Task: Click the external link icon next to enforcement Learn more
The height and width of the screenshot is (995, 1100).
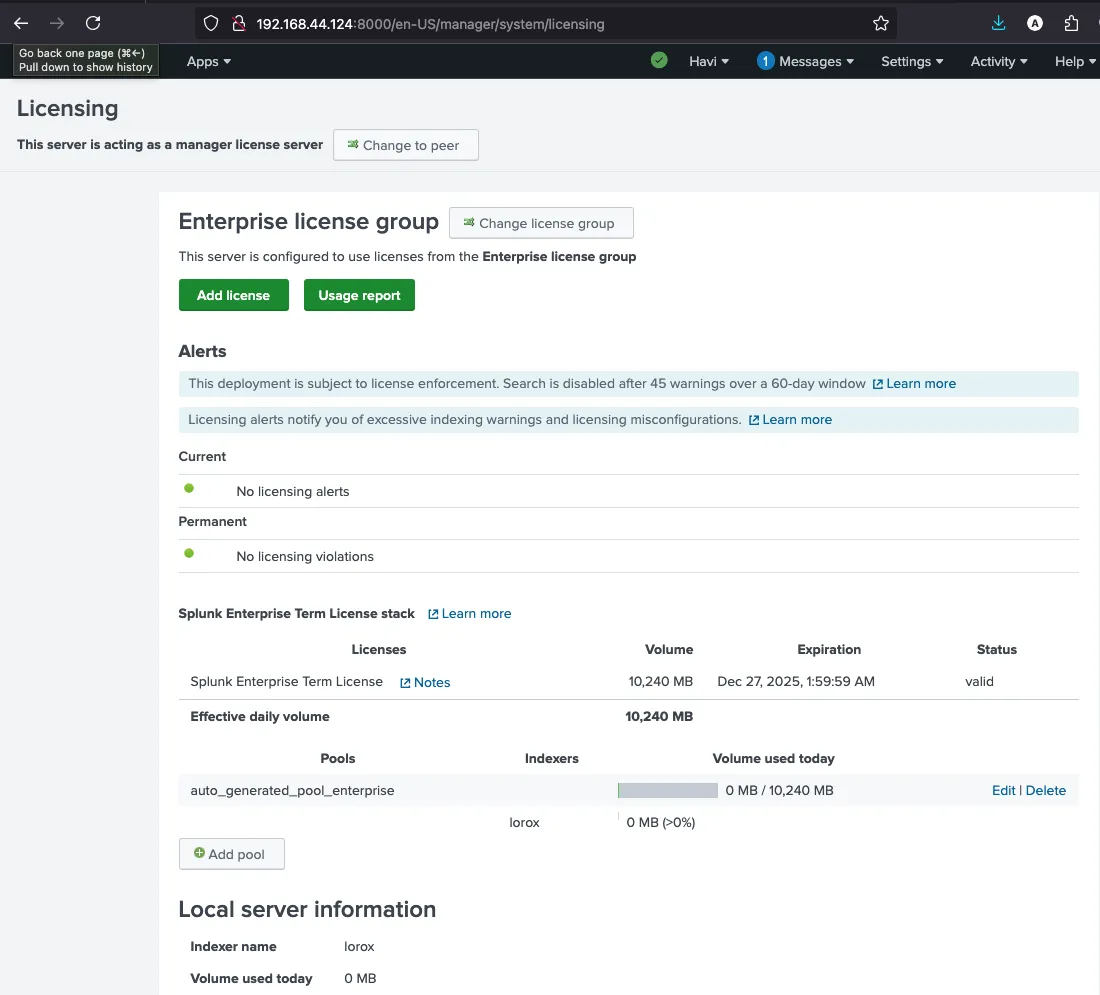Action: coord(877,383)
